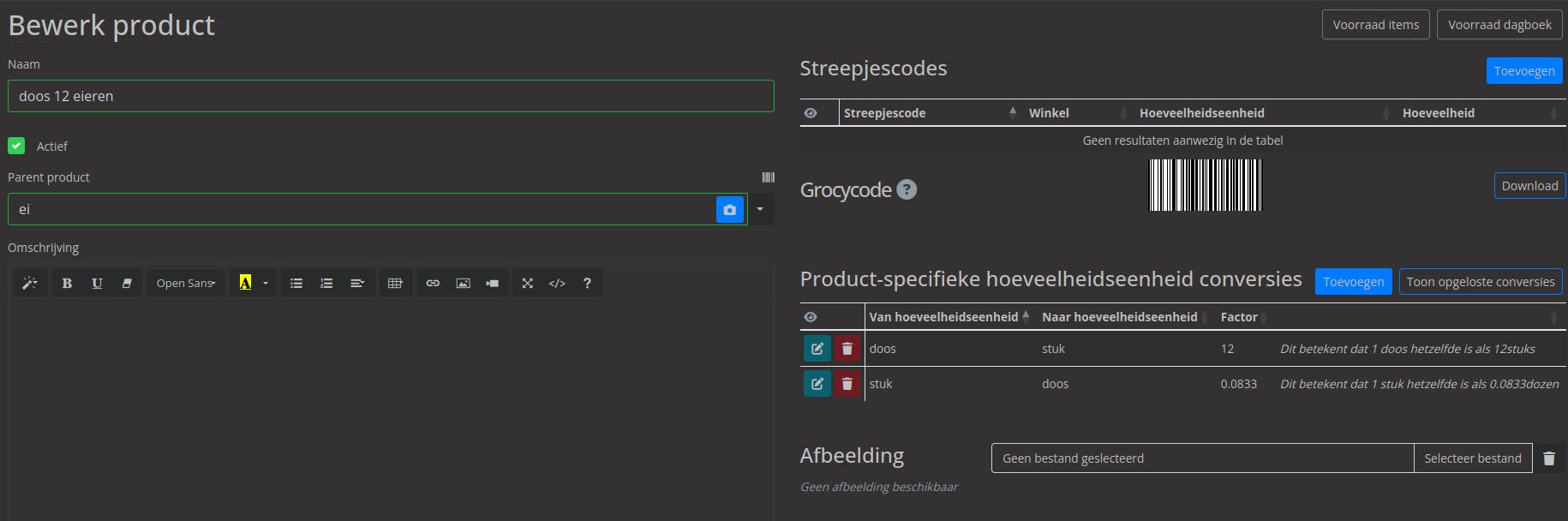Scan barcode with camera button for parent product
Screen dimensions: 1568x521
(729, 210)
